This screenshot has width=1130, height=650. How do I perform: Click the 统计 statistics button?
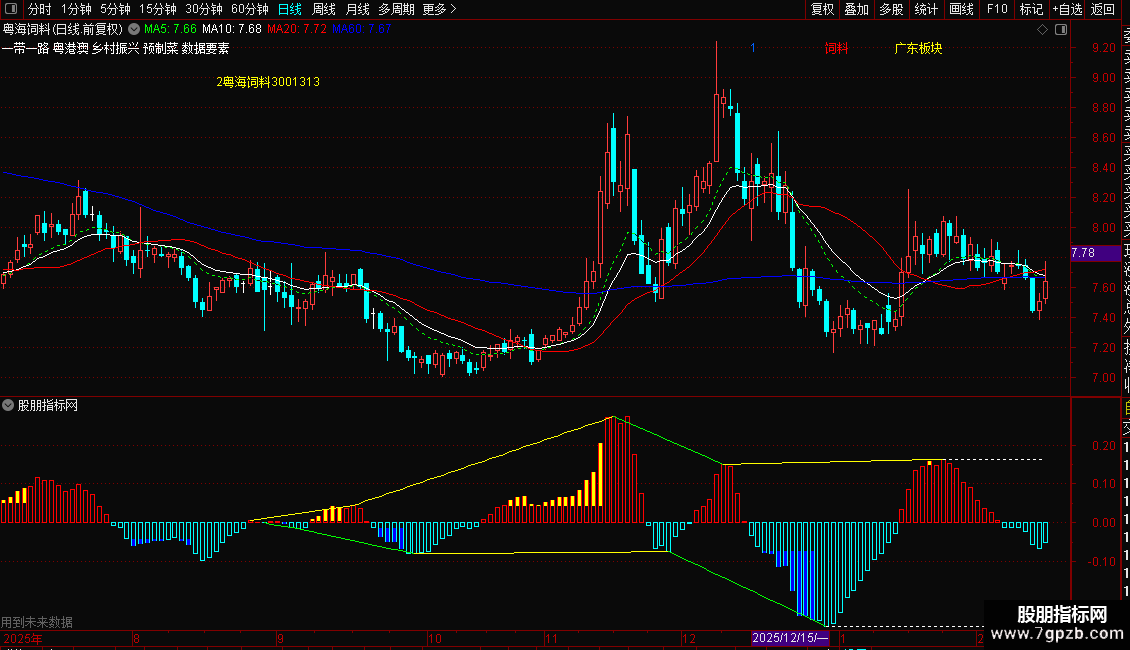[x=926, y=9]
